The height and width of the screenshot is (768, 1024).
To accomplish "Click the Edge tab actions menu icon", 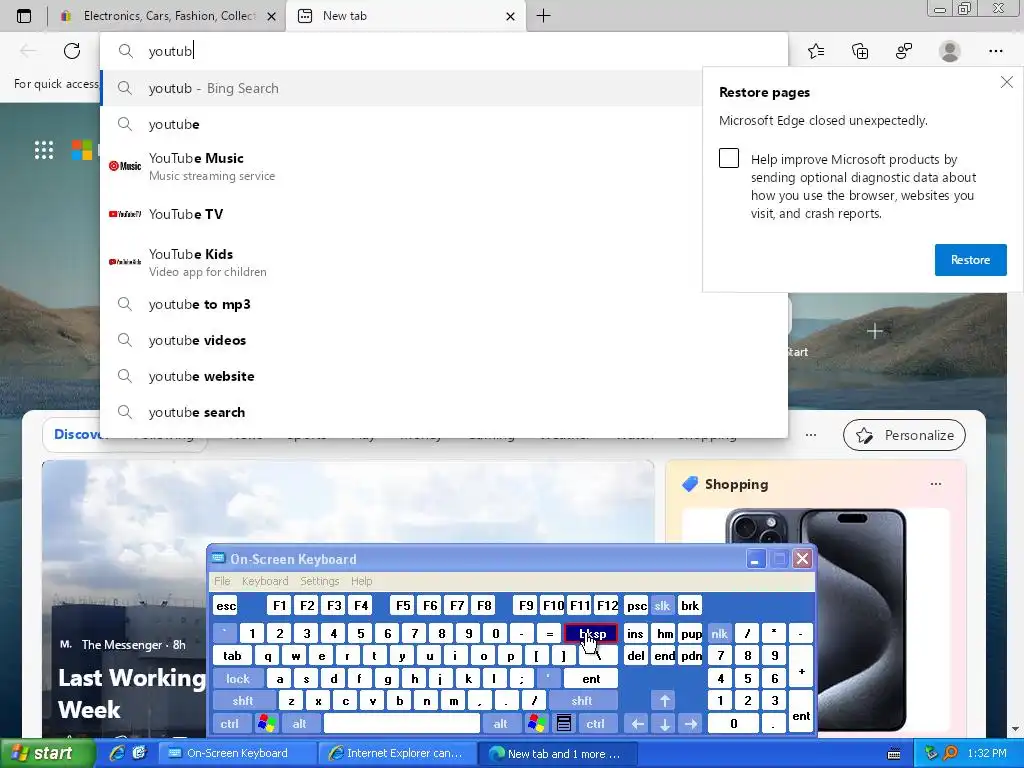I will pyautogui.click(x=24, y=16).
